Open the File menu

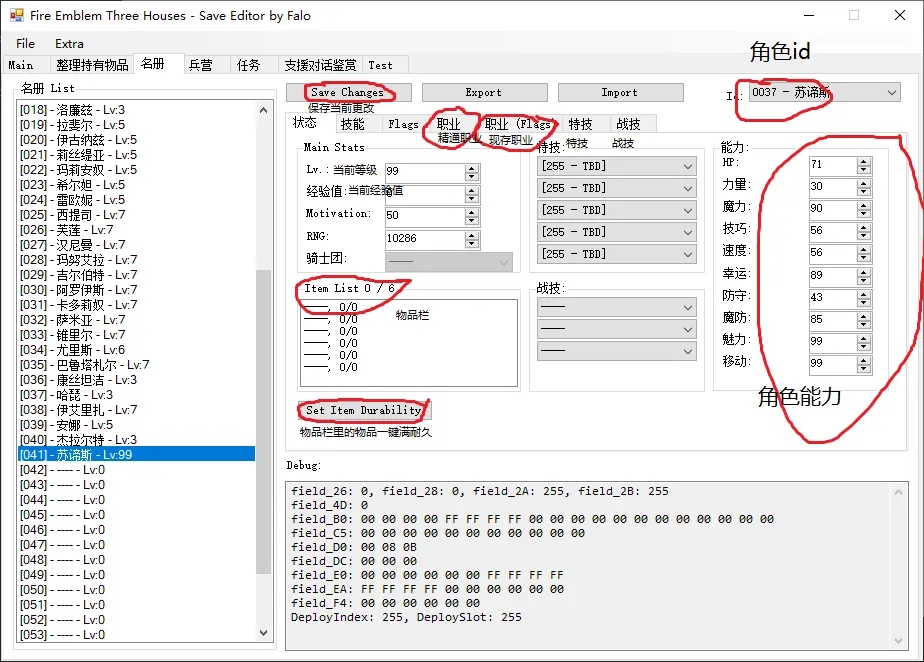pos(25,44)
